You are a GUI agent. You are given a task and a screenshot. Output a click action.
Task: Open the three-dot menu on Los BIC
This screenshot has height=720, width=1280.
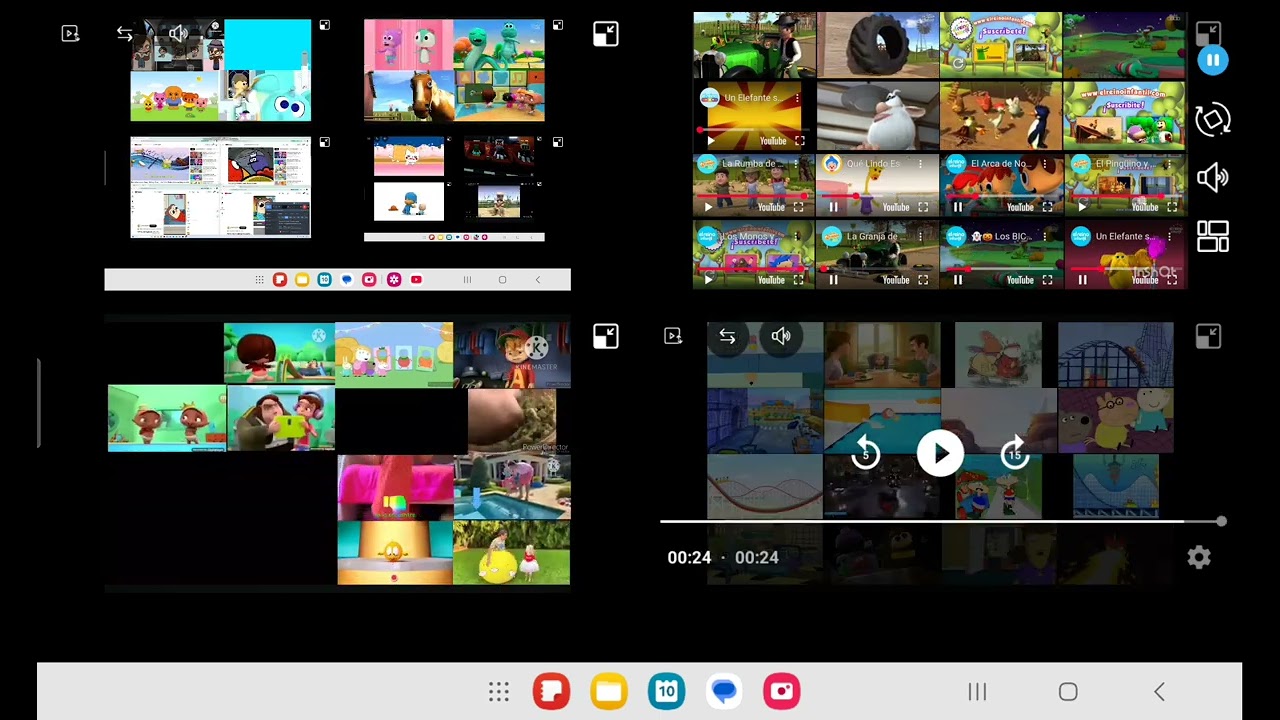click(x=1045, y=237)
